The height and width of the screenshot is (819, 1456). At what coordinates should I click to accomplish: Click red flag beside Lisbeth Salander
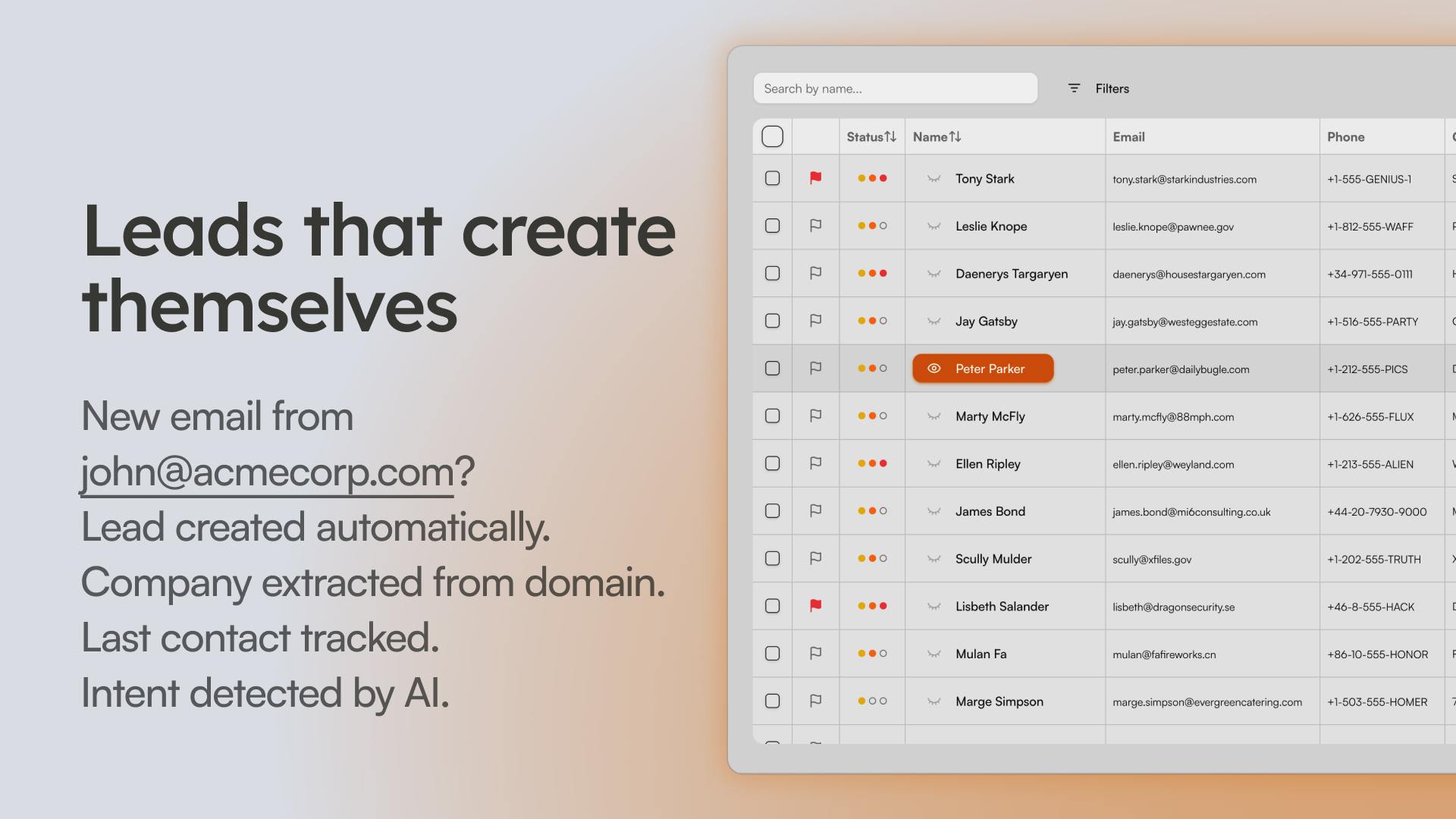815,606
